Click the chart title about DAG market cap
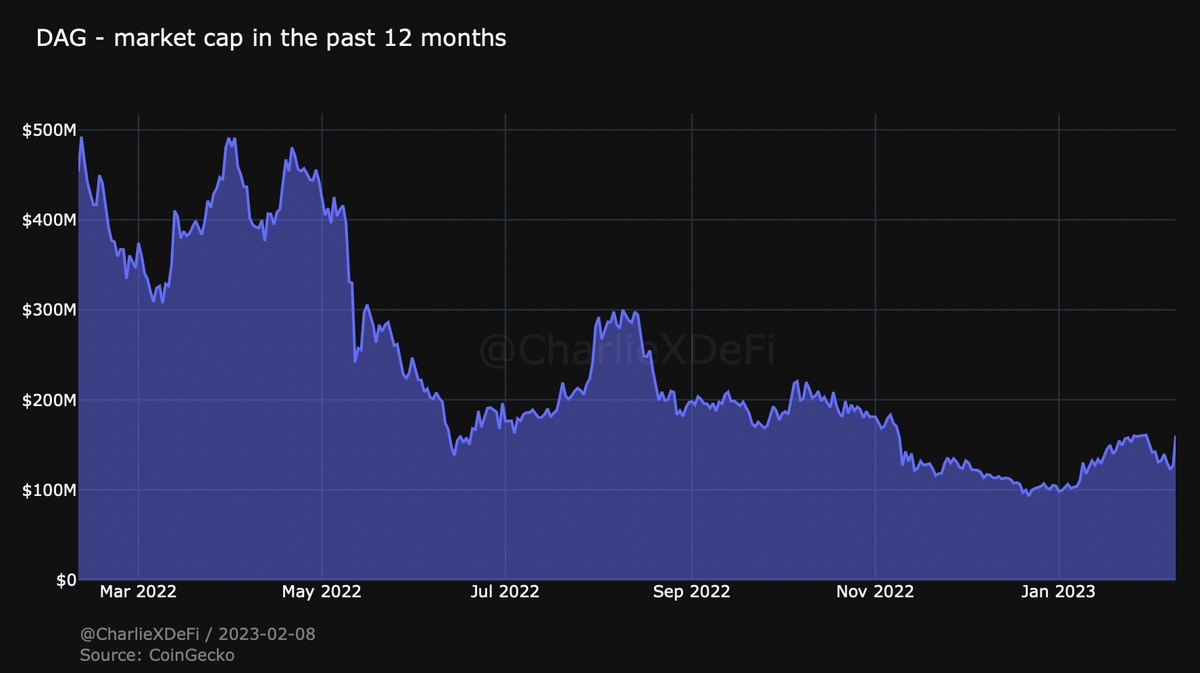The image size is (1200, 673). coord(271,39)
